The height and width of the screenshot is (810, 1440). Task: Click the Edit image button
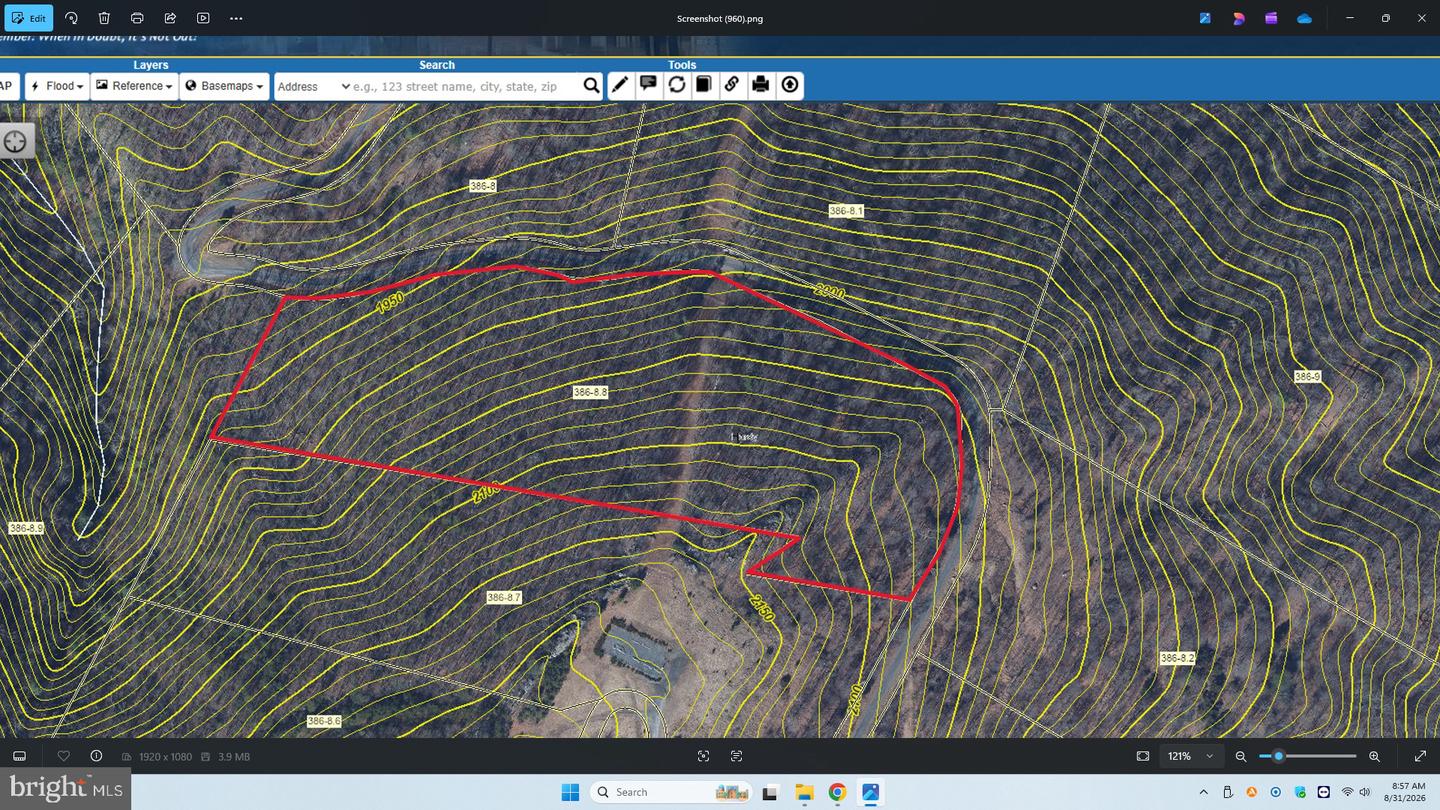(x=29, y=18)
